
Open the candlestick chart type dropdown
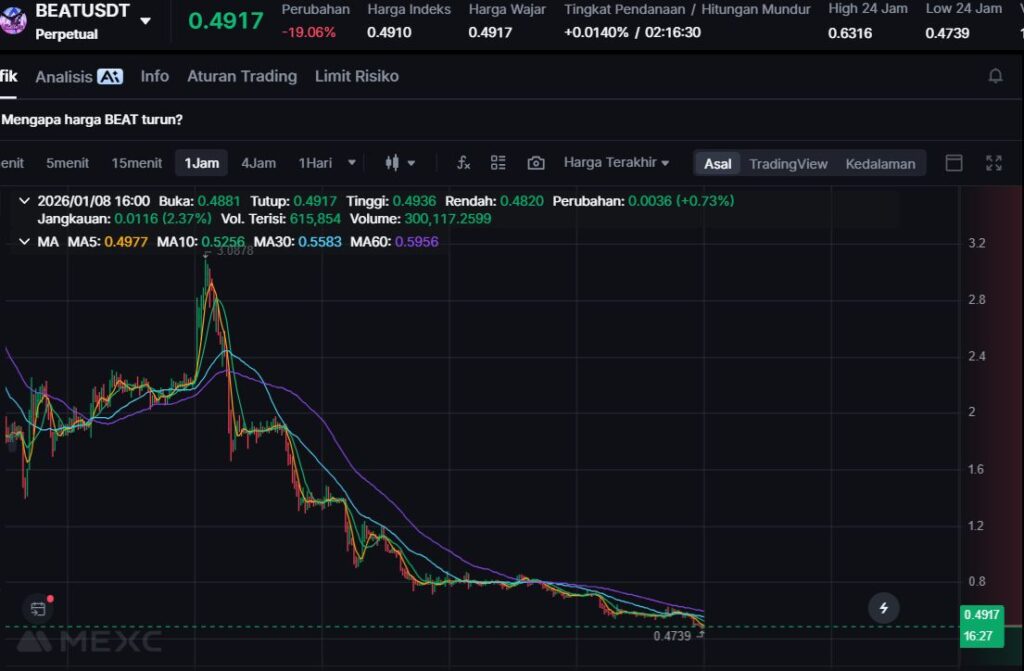[x=400, y=163]
